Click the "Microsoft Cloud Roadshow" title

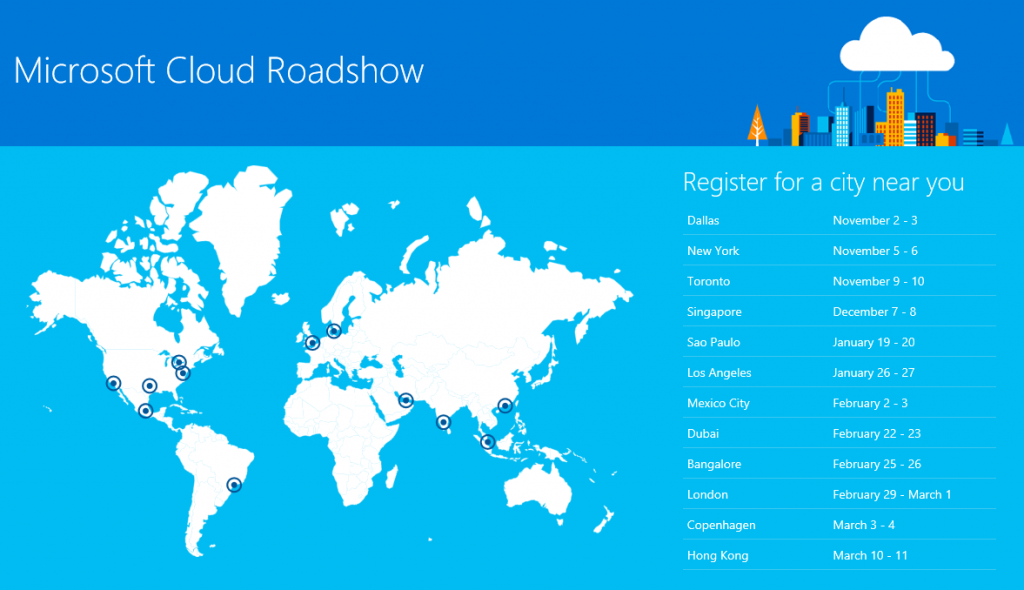tap(219, 71)
